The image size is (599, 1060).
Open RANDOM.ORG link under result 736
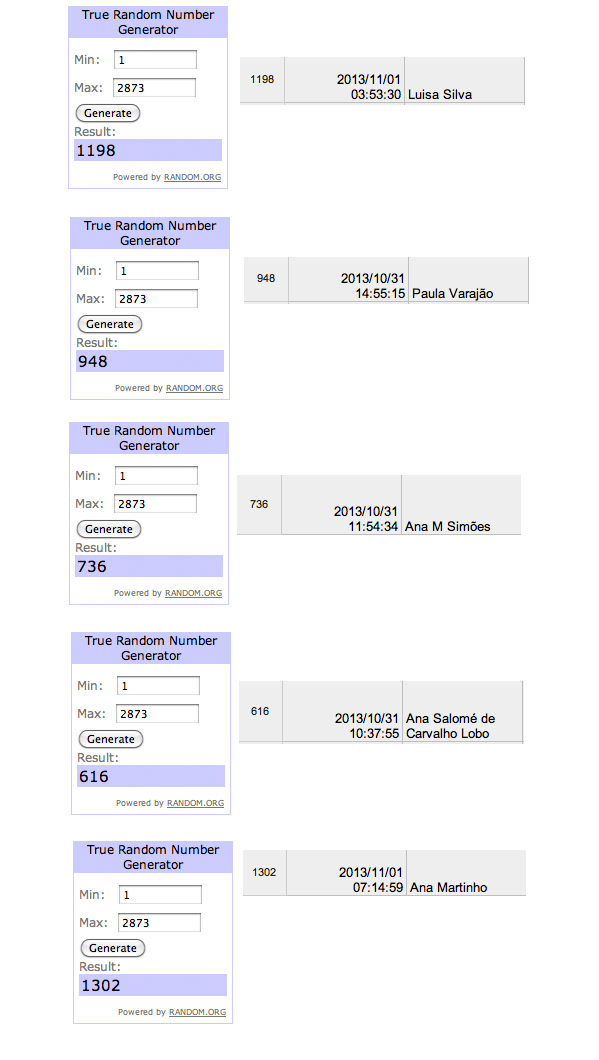193,593
